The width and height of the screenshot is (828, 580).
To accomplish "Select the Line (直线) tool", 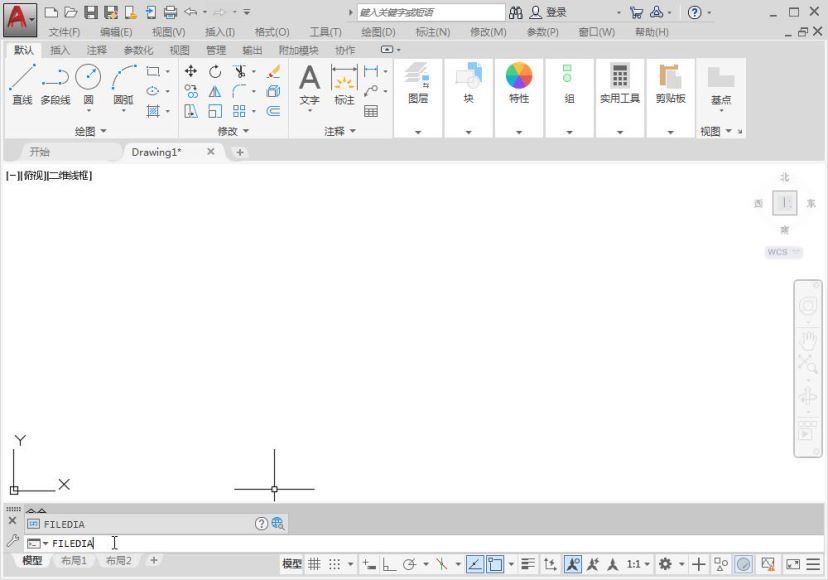I will [x=22, y=85].
